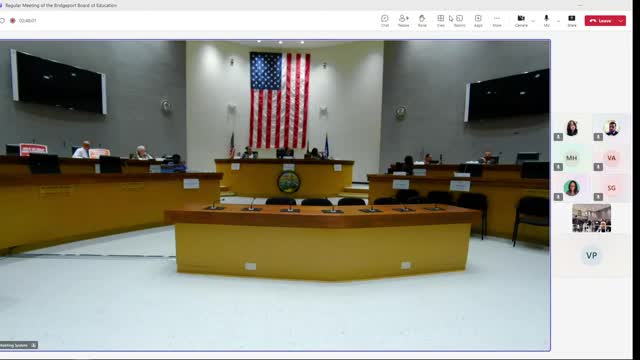Open the Chat panel
Screen dimensions: 640x360
pos(384,21)
